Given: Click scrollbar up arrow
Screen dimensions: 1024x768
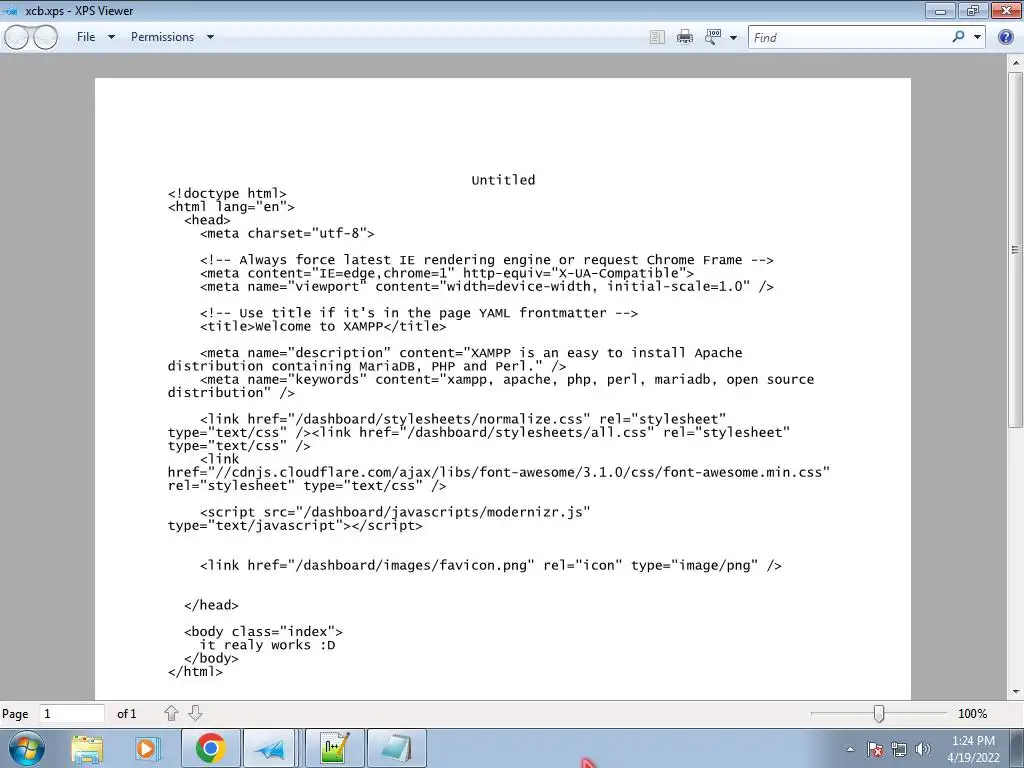Looking at the screenshot, I should point(1015,63).
